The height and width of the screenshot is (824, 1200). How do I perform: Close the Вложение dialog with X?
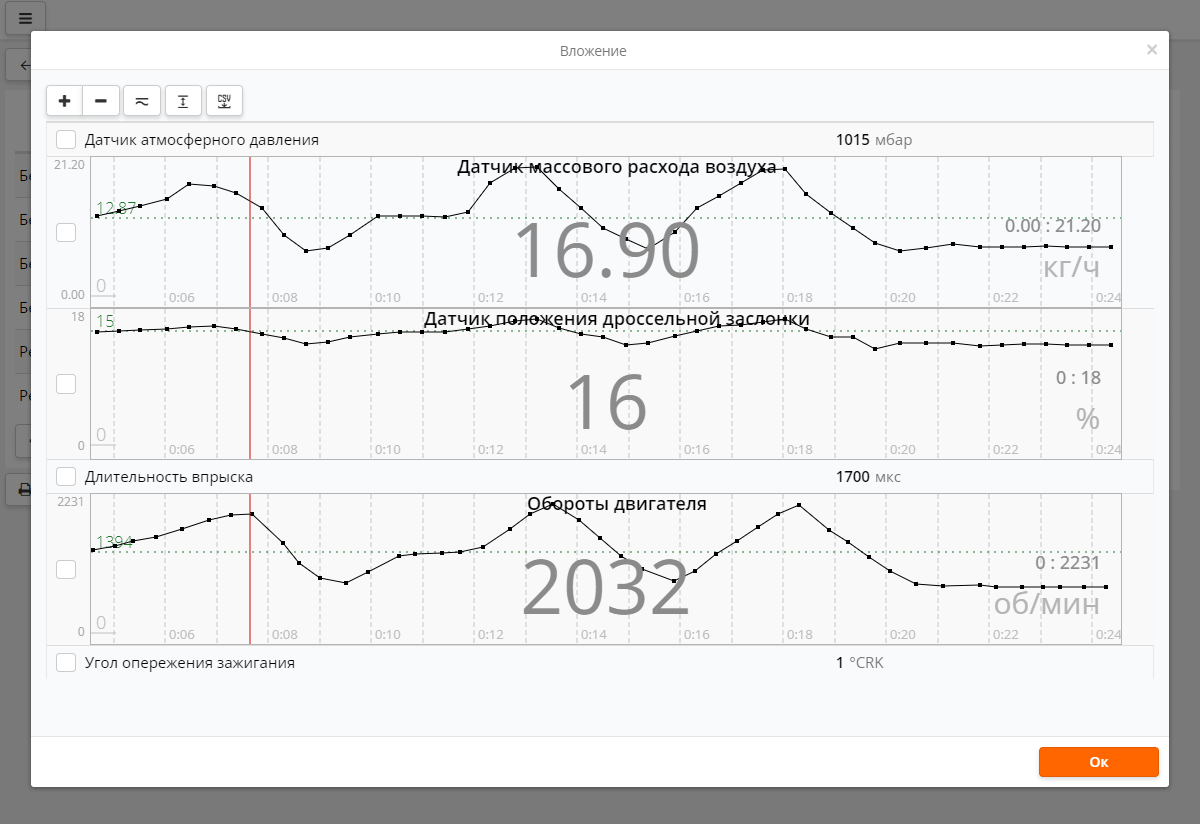point(1152,49)
